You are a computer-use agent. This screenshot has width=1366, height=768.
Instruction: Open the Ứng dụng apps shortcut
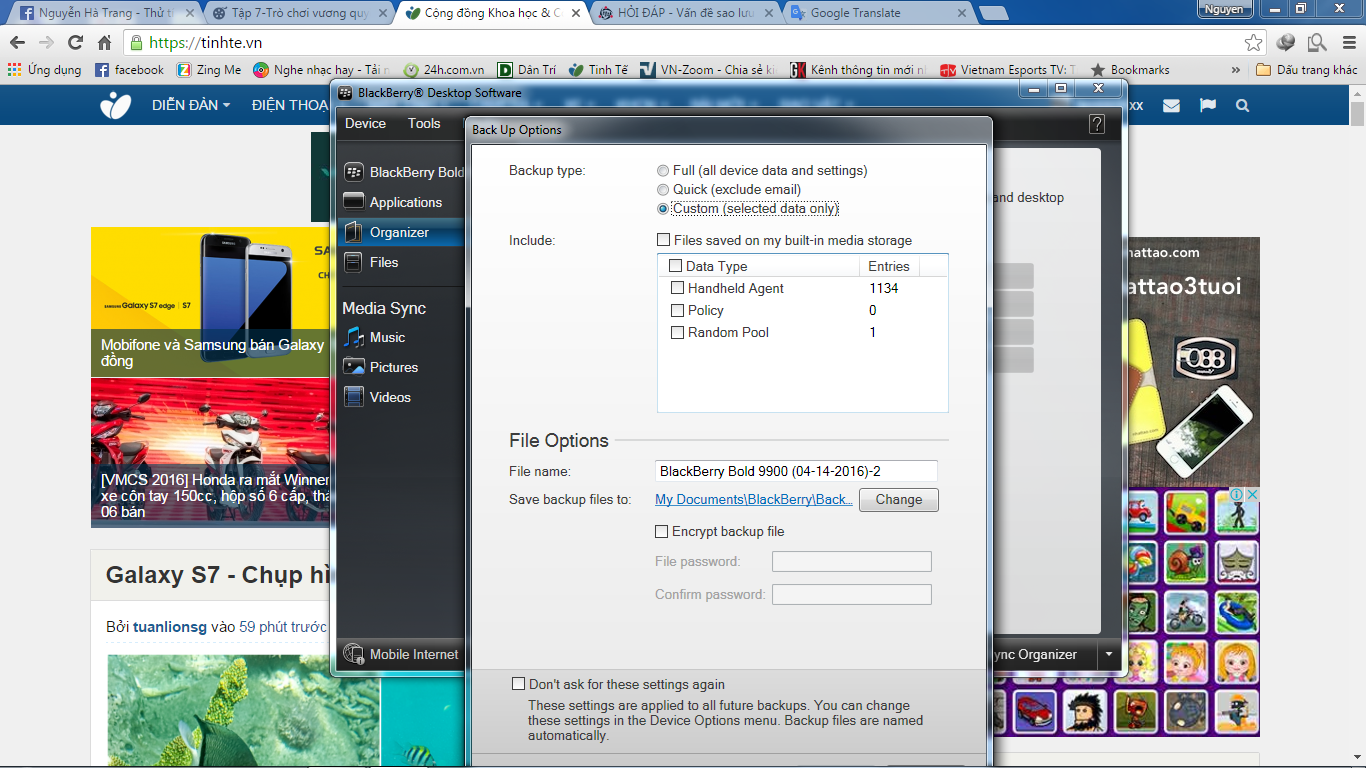tap(45, 70)
